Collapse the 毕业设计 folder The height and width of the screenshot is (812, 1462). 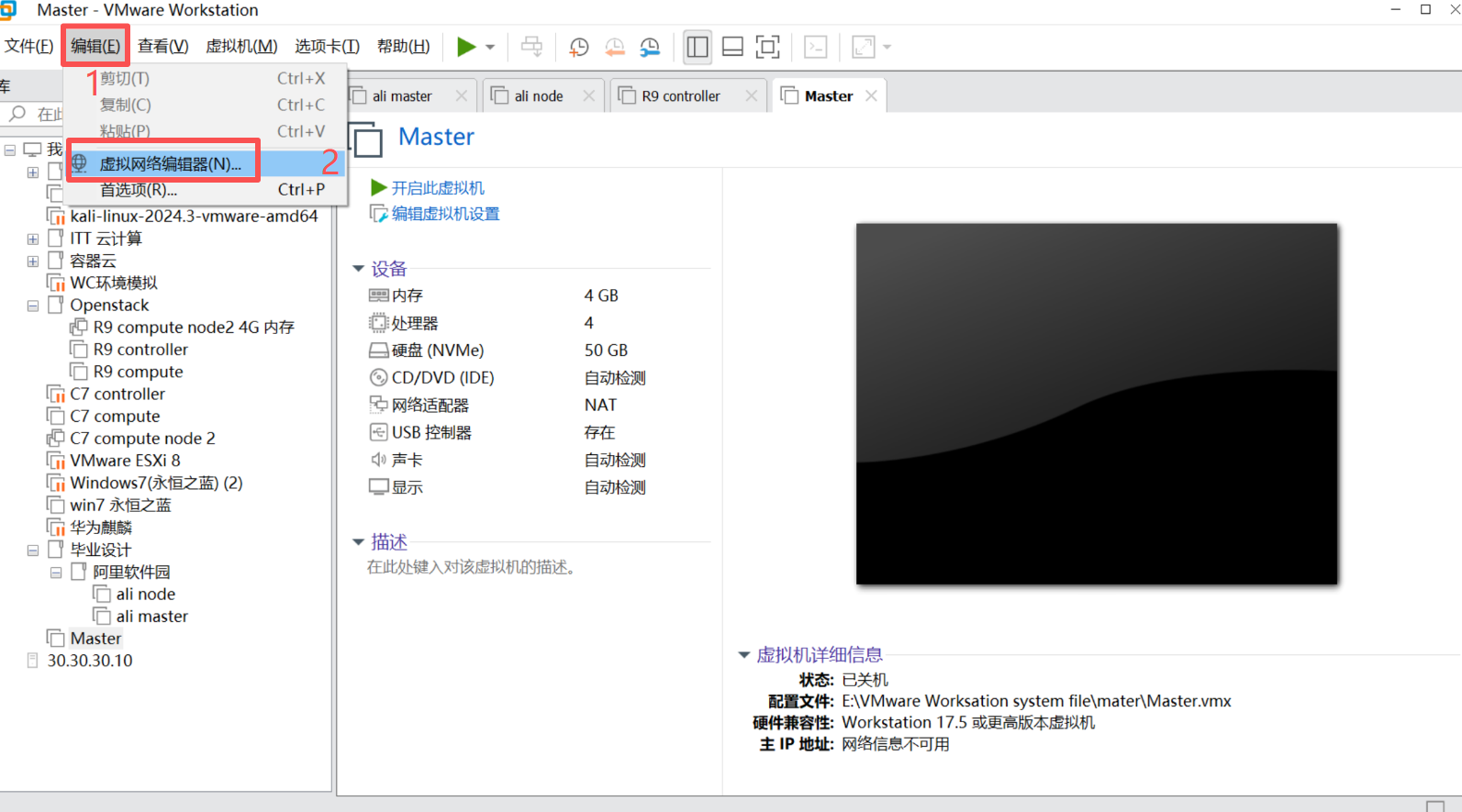33,551
